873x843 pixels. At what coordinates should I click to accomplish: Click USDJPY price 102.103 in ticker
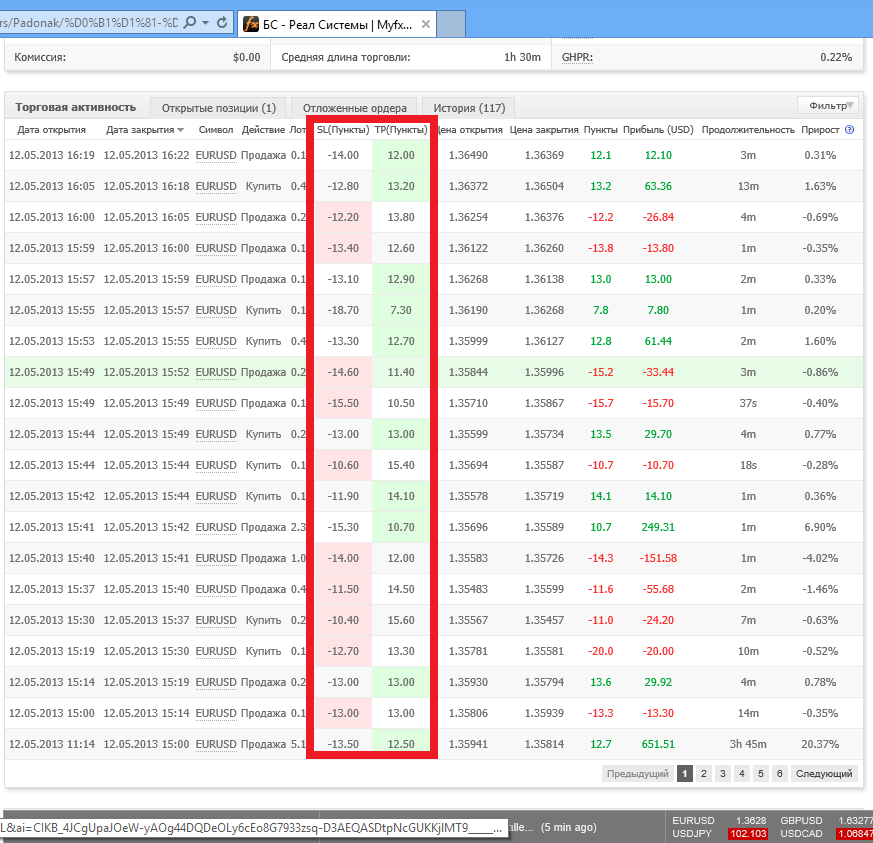(x=748, y=834)
